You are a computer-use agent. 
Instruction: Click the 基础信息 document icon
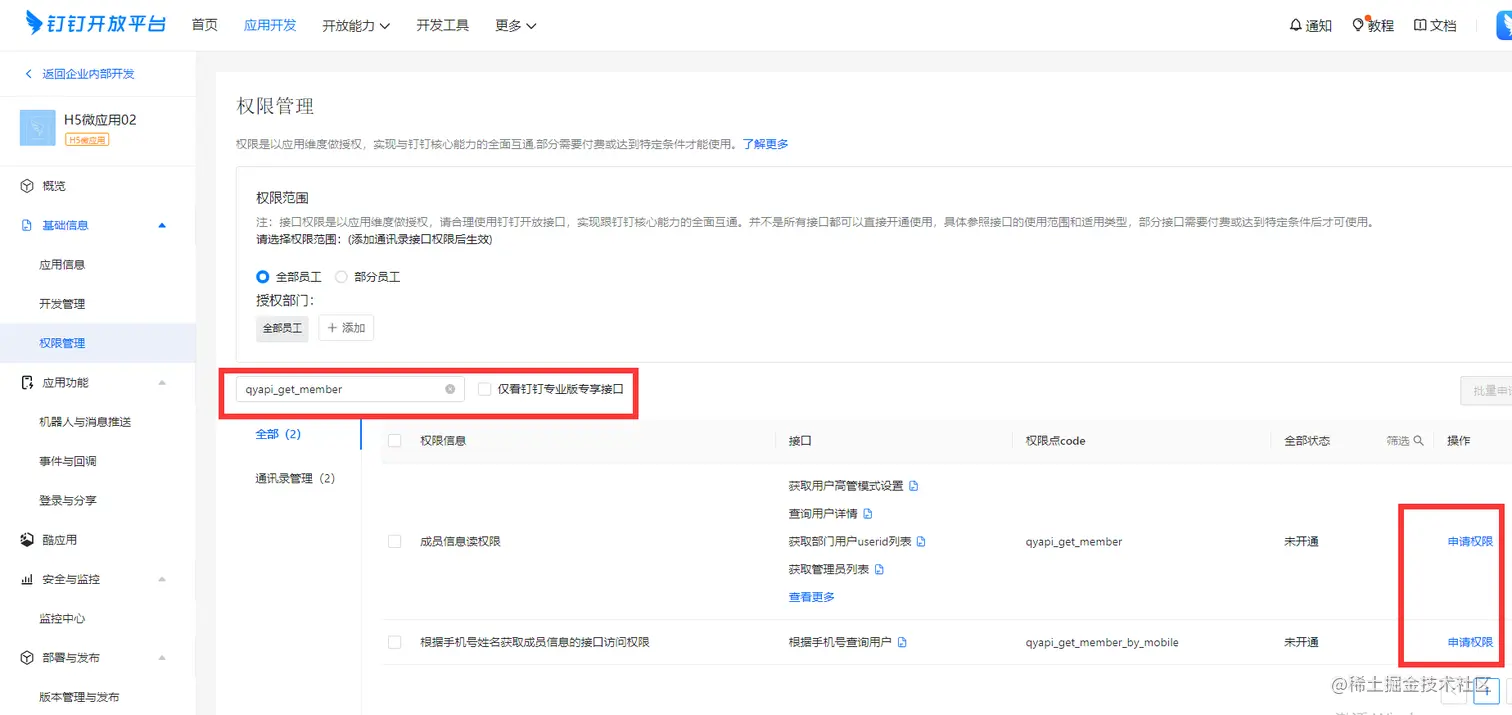[x=27, y=226]
